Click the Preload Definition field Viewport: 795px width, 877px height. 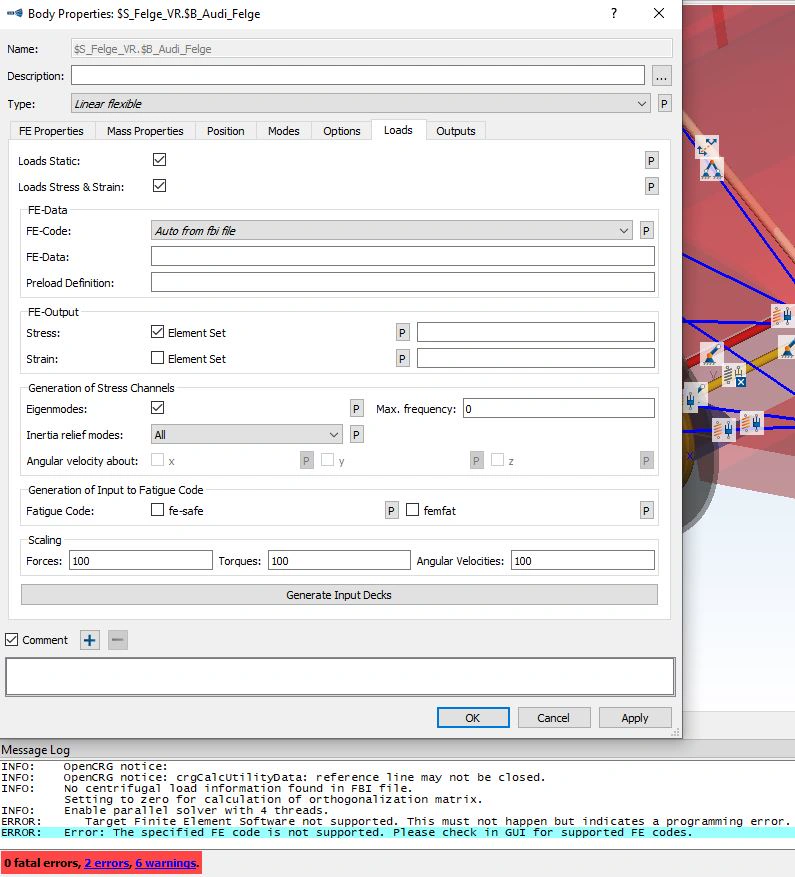pyautogui.click(x=403, y=282)
